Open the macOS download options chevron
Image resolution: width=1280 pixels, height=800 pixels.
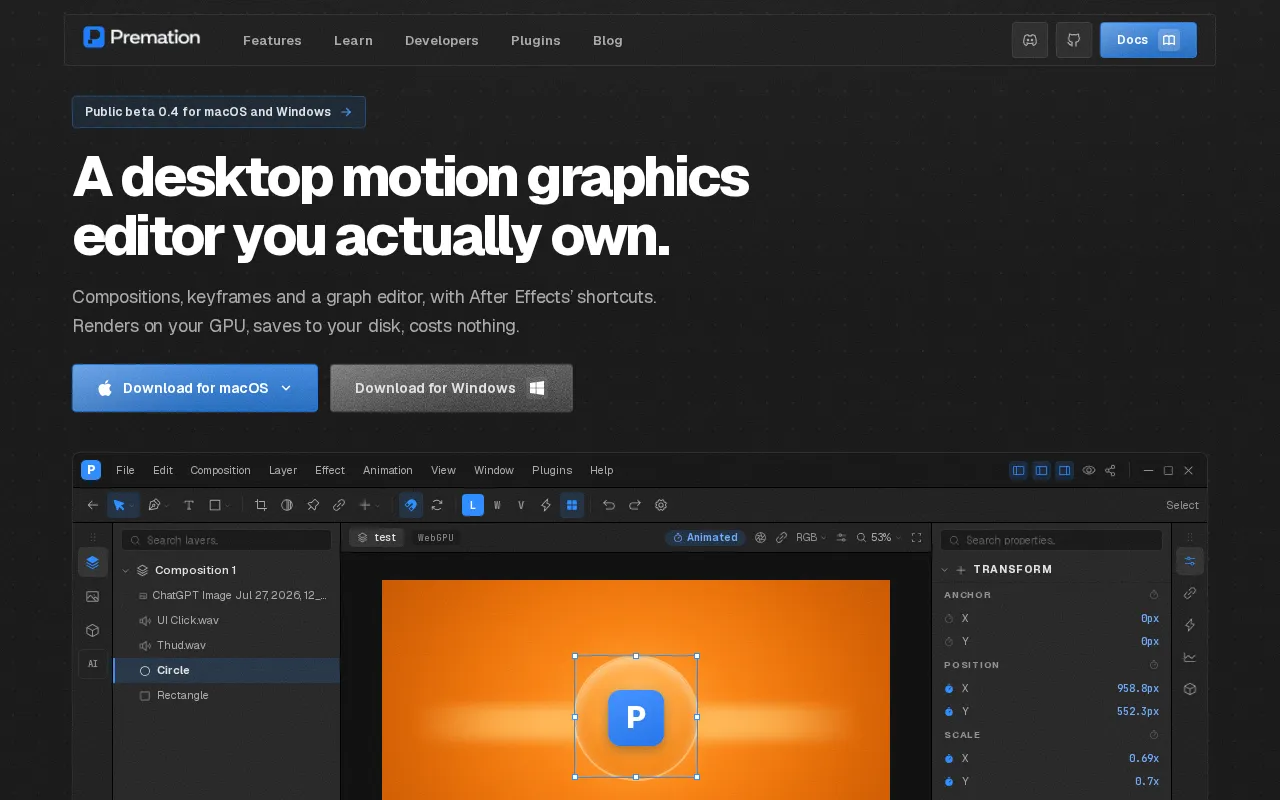click(x=286, y=388)
